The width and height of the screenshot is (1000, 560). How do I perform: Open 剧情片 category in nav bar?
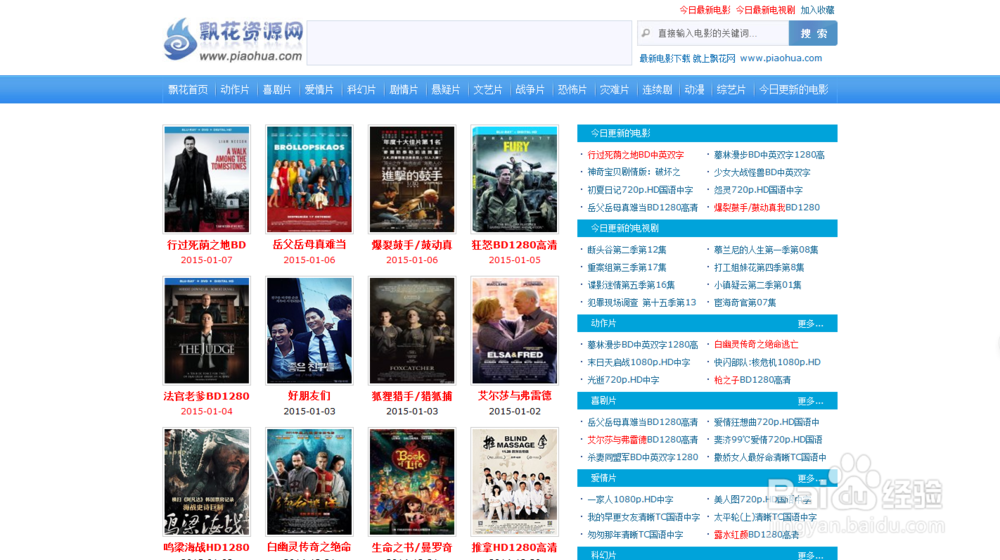point(404,90)
